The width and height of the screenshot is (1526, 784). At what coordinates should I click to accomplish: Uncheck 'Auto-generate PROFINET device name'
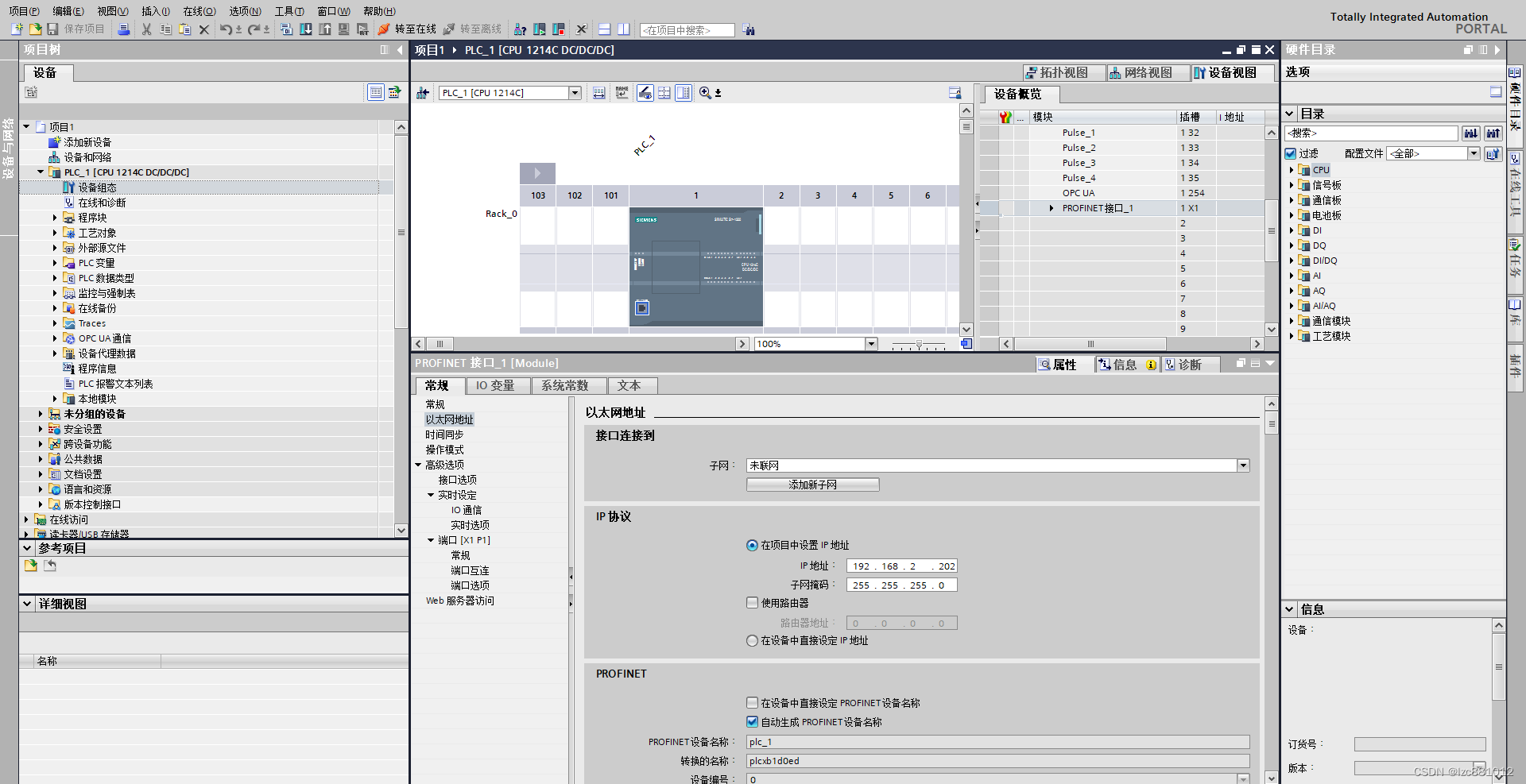coord(752,722)
